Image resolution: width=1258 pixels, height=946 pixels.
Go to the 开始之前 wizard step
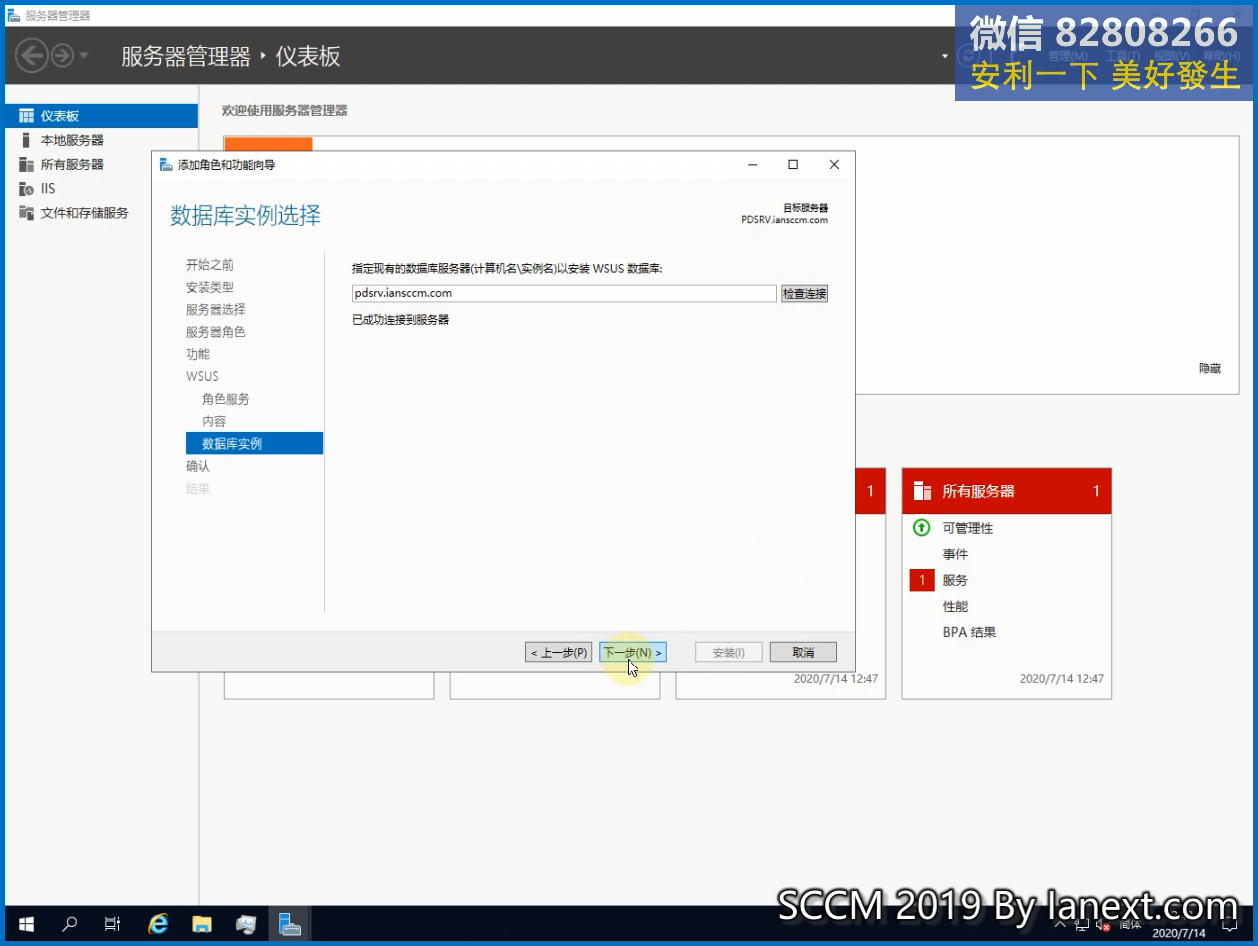[210, 265]
